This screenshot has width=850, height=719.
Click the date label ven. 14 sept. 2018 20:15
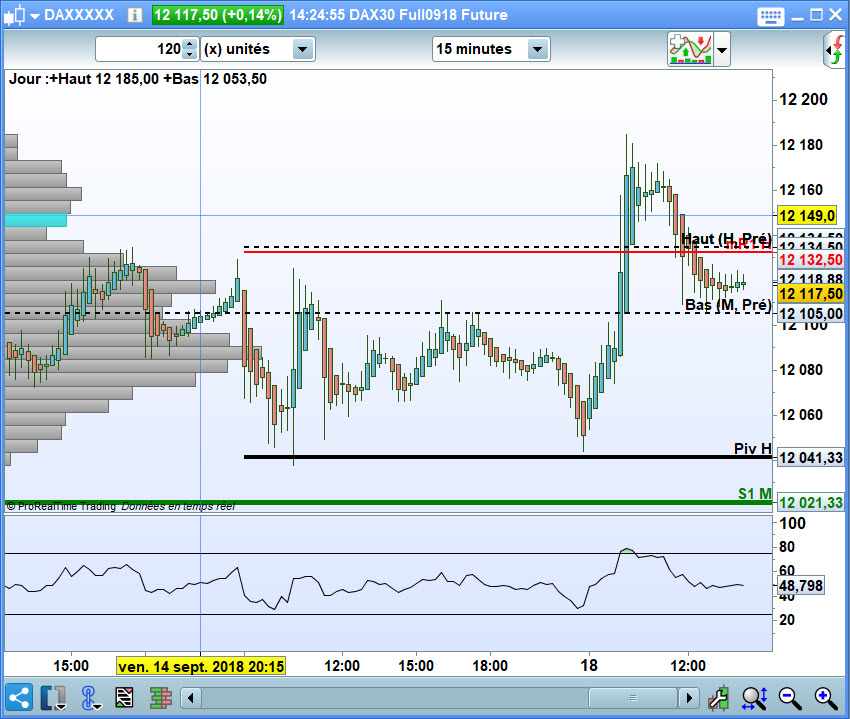201,666
